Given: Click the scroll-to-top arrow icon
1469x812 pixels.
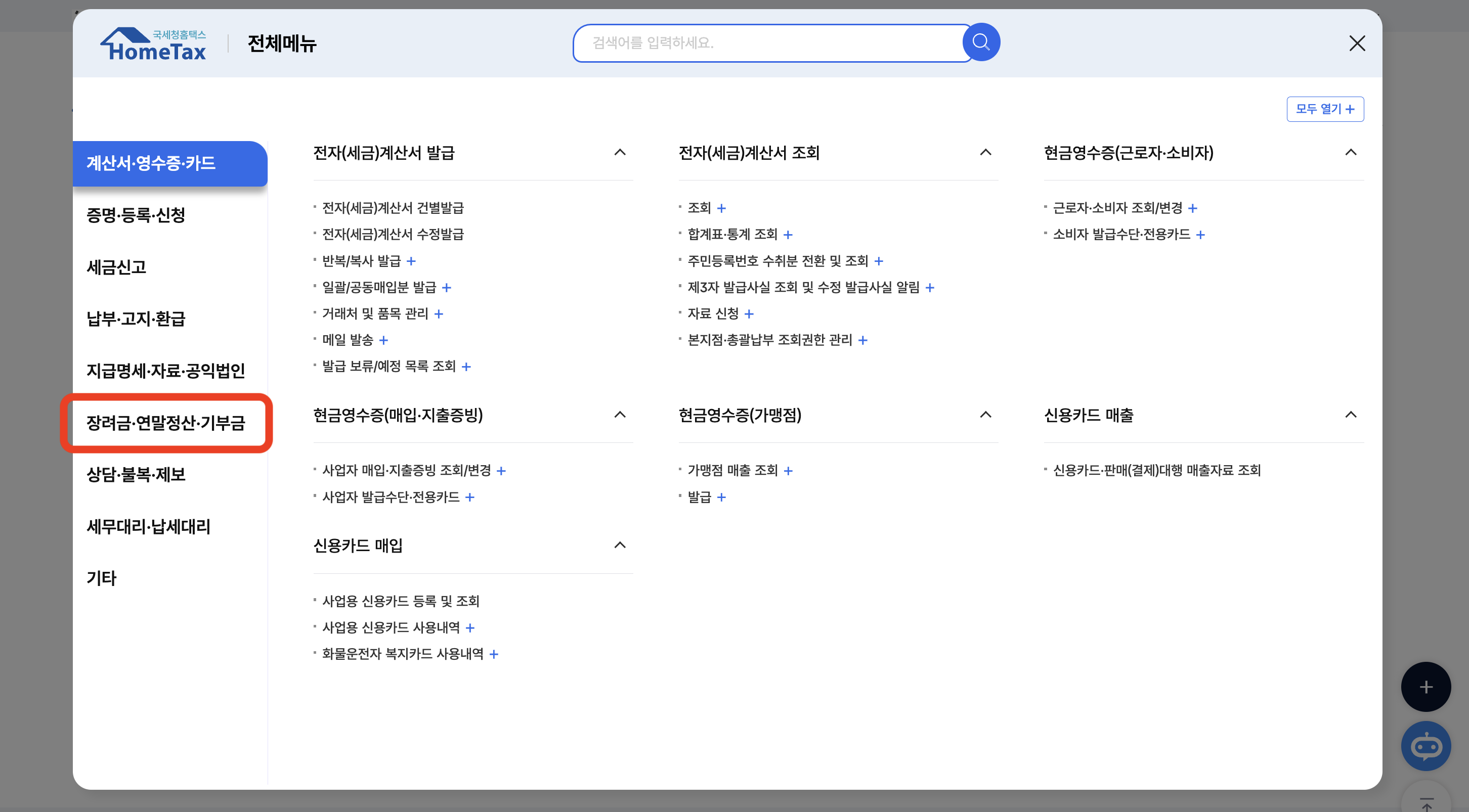Looking at the screenshot, I should pos(1426,803).
